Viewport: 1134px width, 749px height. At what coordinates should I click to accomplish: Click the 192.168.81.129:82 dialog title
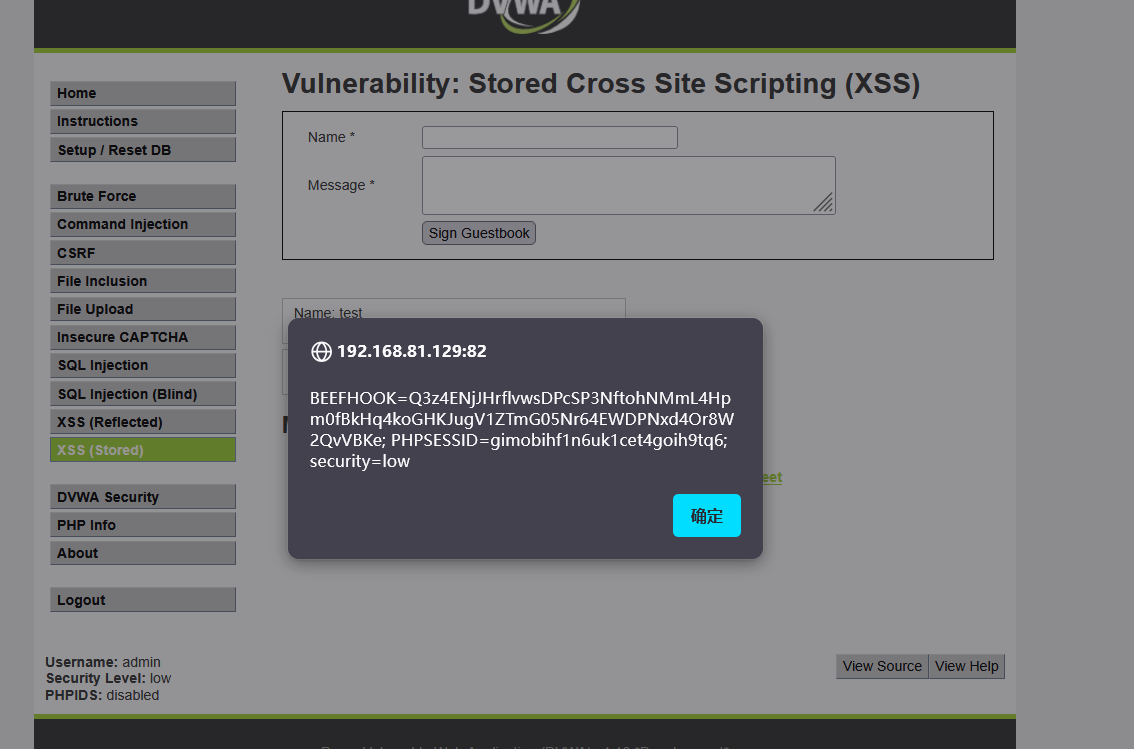click(412, 351)
